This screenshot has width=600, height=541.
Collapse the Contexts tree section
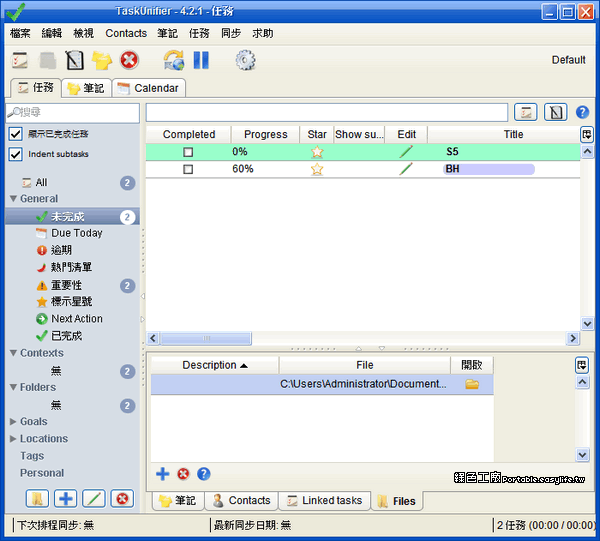tap(13, 353)
